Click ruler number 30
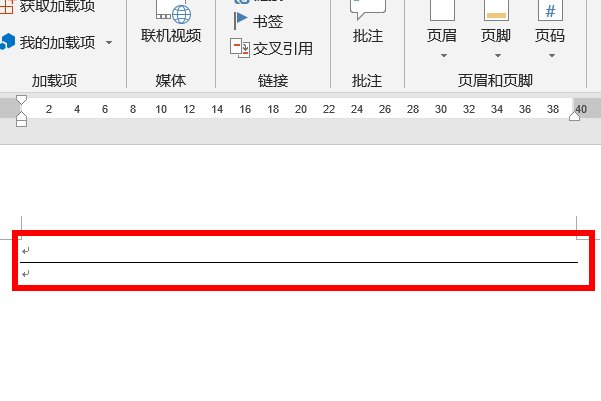This screenshot has width=601, height=401. (441, 109)
